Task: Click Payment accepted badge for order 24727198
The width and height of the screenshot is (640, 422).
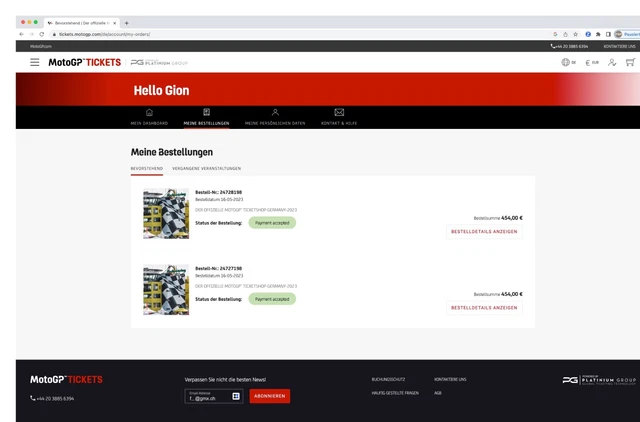Action: pyautogui.click(x=272, y=299)
